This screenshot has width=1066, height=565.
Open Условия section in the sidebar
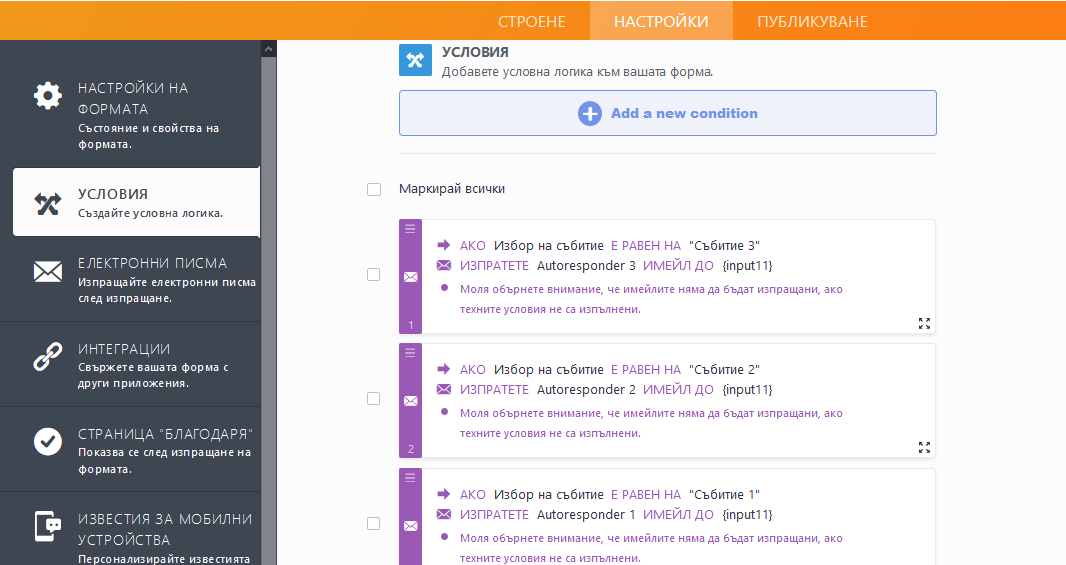click(x=136, y=202)
